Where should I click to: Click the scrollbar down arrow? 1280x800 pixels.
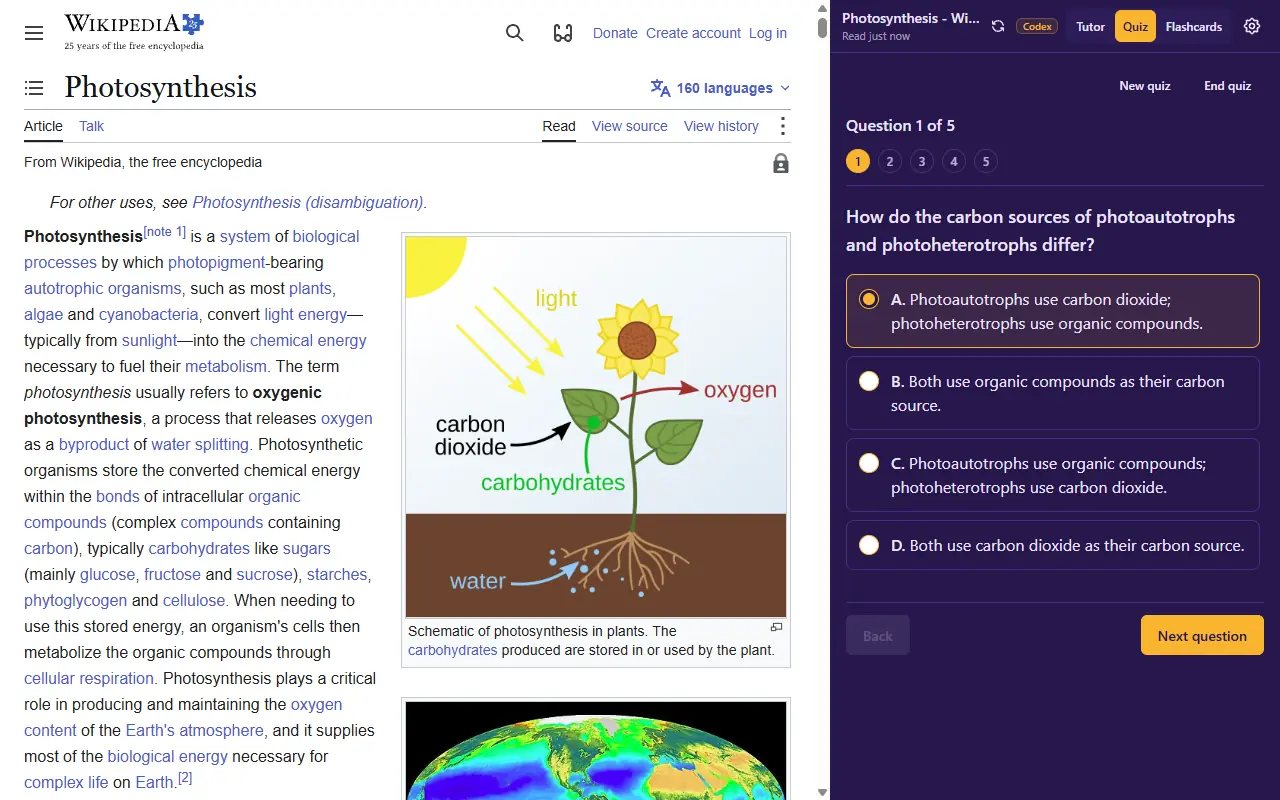point(823,792)
